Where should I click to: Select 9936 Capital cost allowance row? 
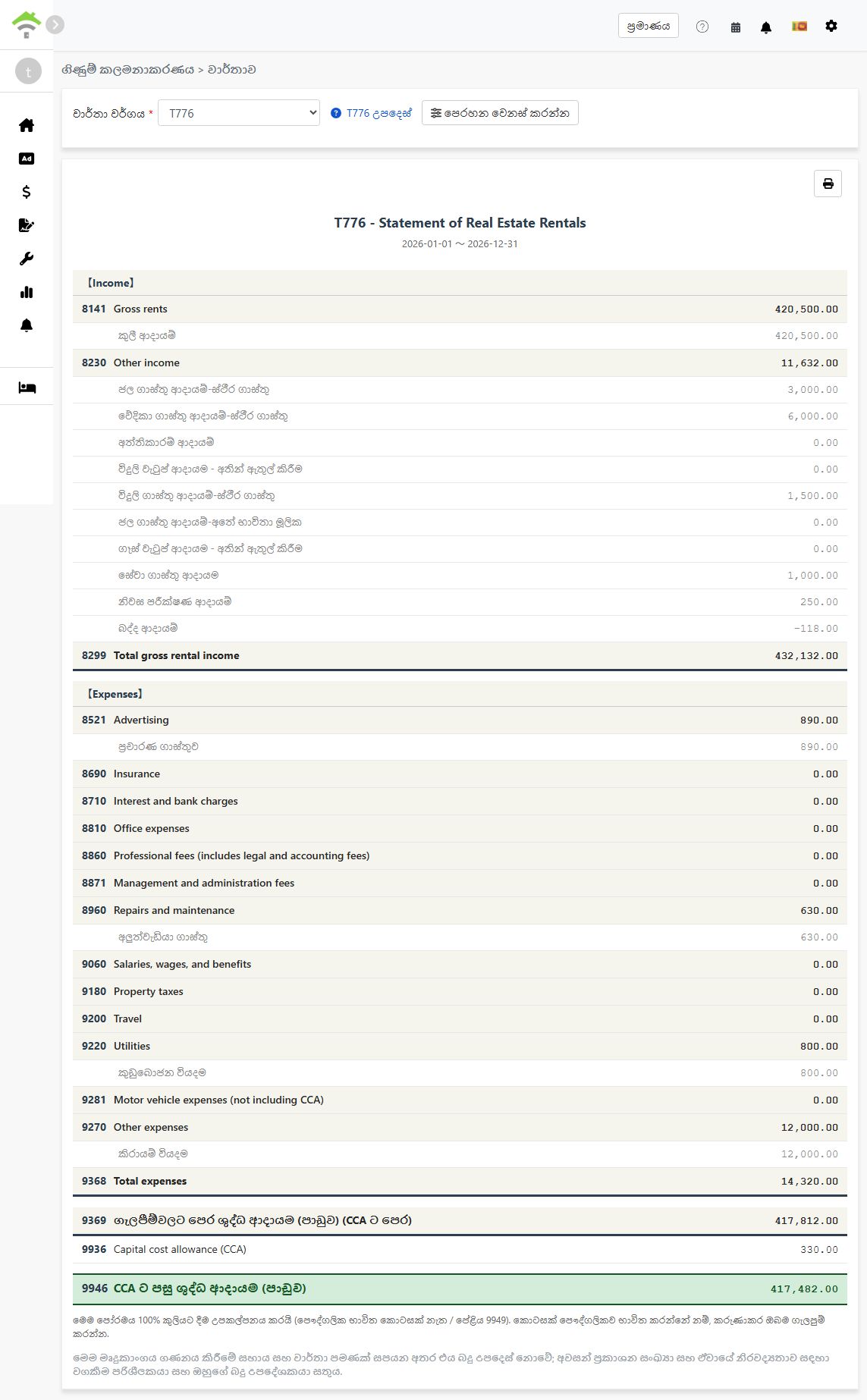point(460,1249)
